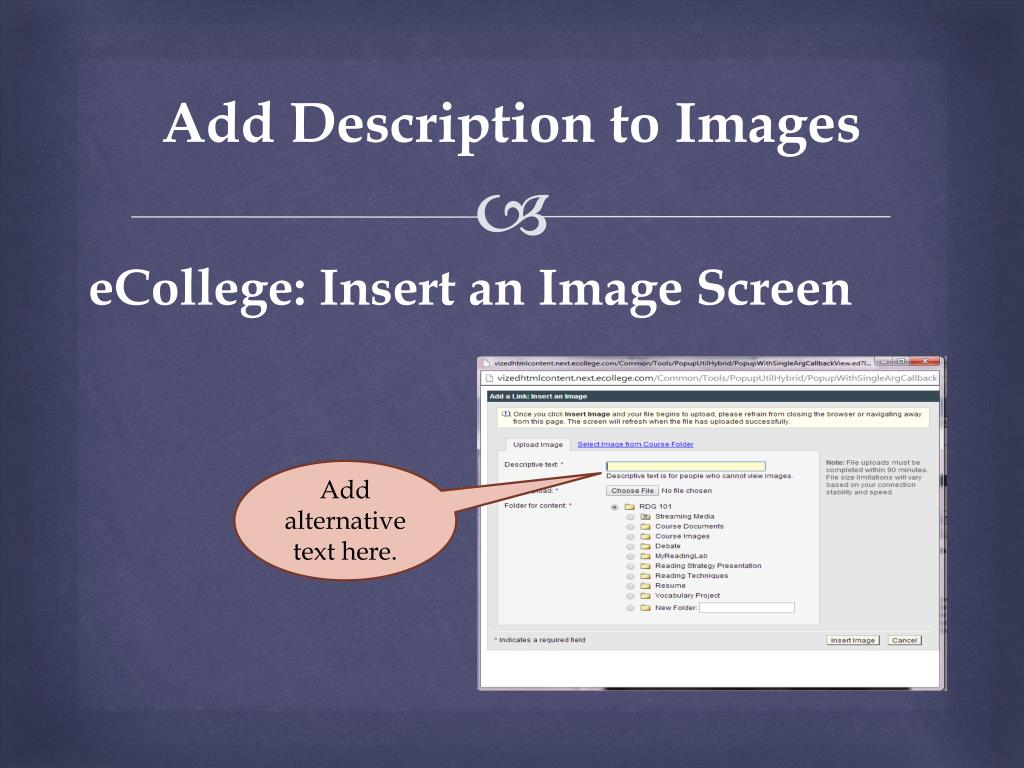Click the MyReadingLab folder icon

tap(645, 556)
